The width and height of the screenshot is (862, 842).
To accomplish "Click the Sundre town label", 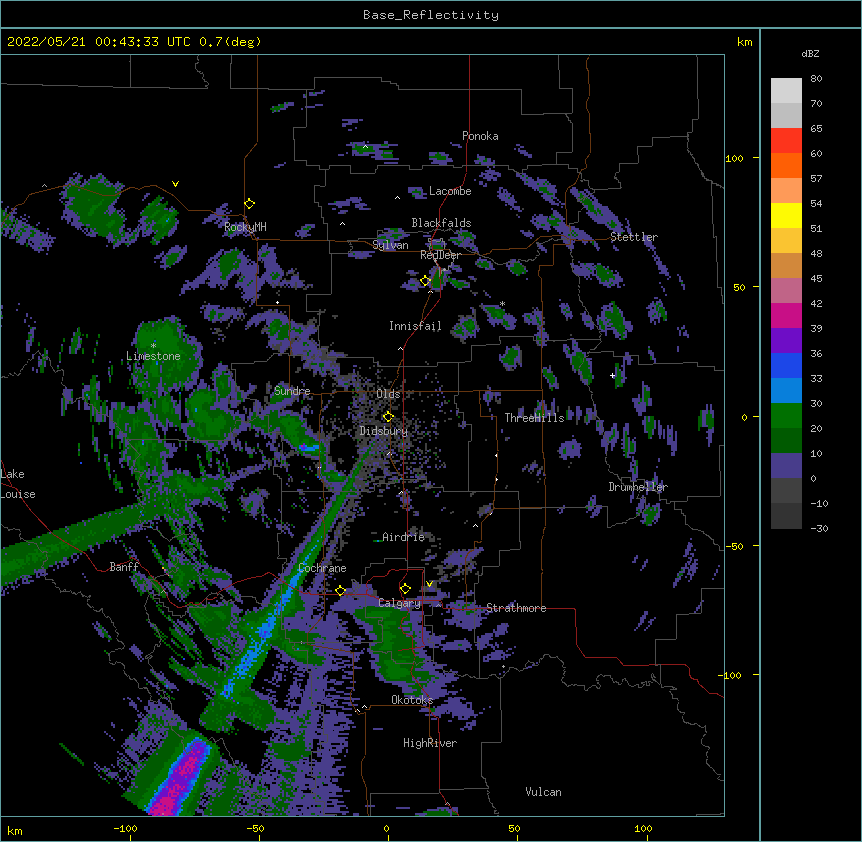I will [292, 391].
